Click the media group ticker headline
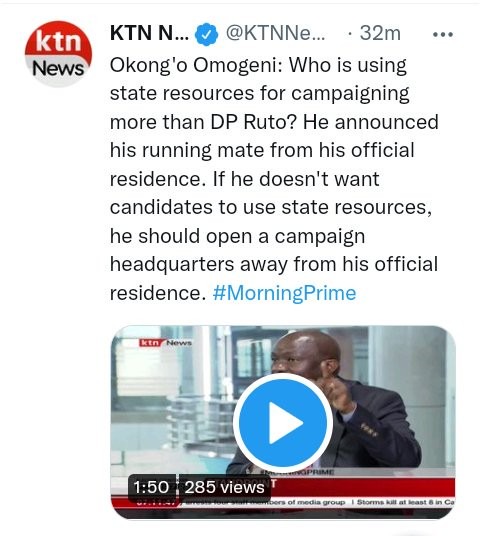The height and width of the screenshot is (536, 480). pos(265,502)
